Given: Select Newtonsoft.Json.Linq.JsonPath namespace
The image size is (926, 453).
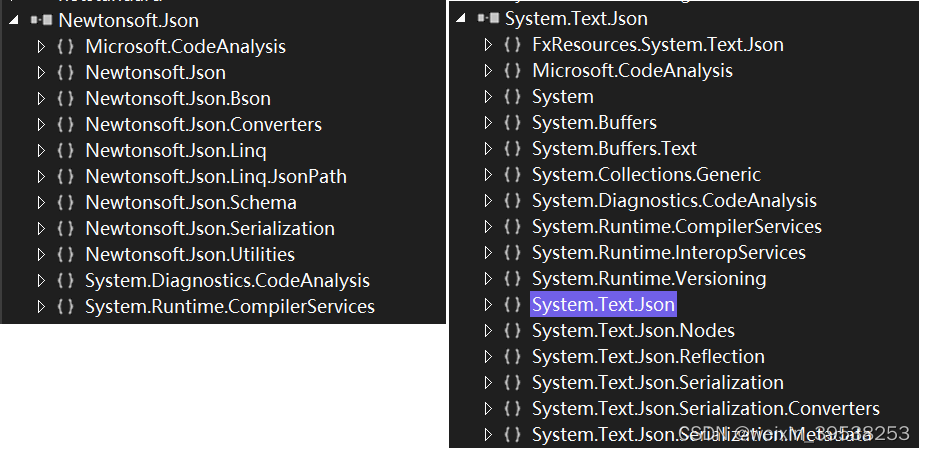Looking at the screenshot, I should click(216, 177).
